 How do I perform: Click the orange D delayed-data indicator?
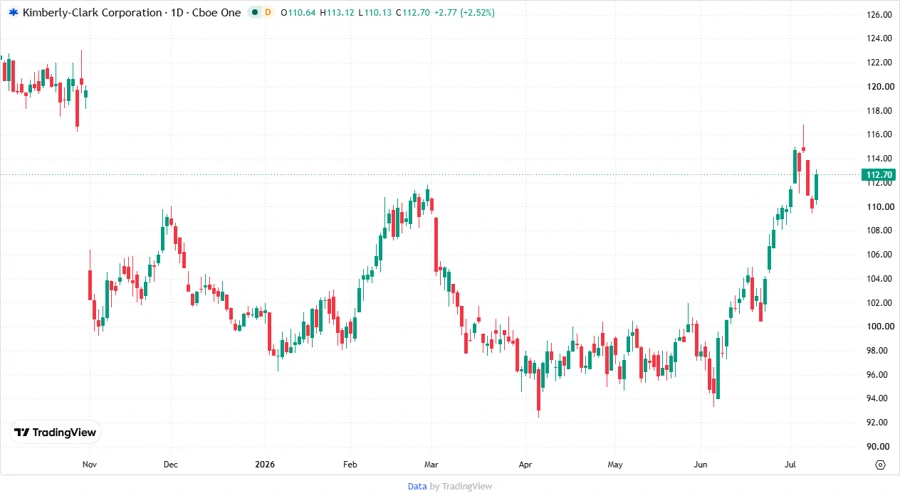tap(267, 12)
